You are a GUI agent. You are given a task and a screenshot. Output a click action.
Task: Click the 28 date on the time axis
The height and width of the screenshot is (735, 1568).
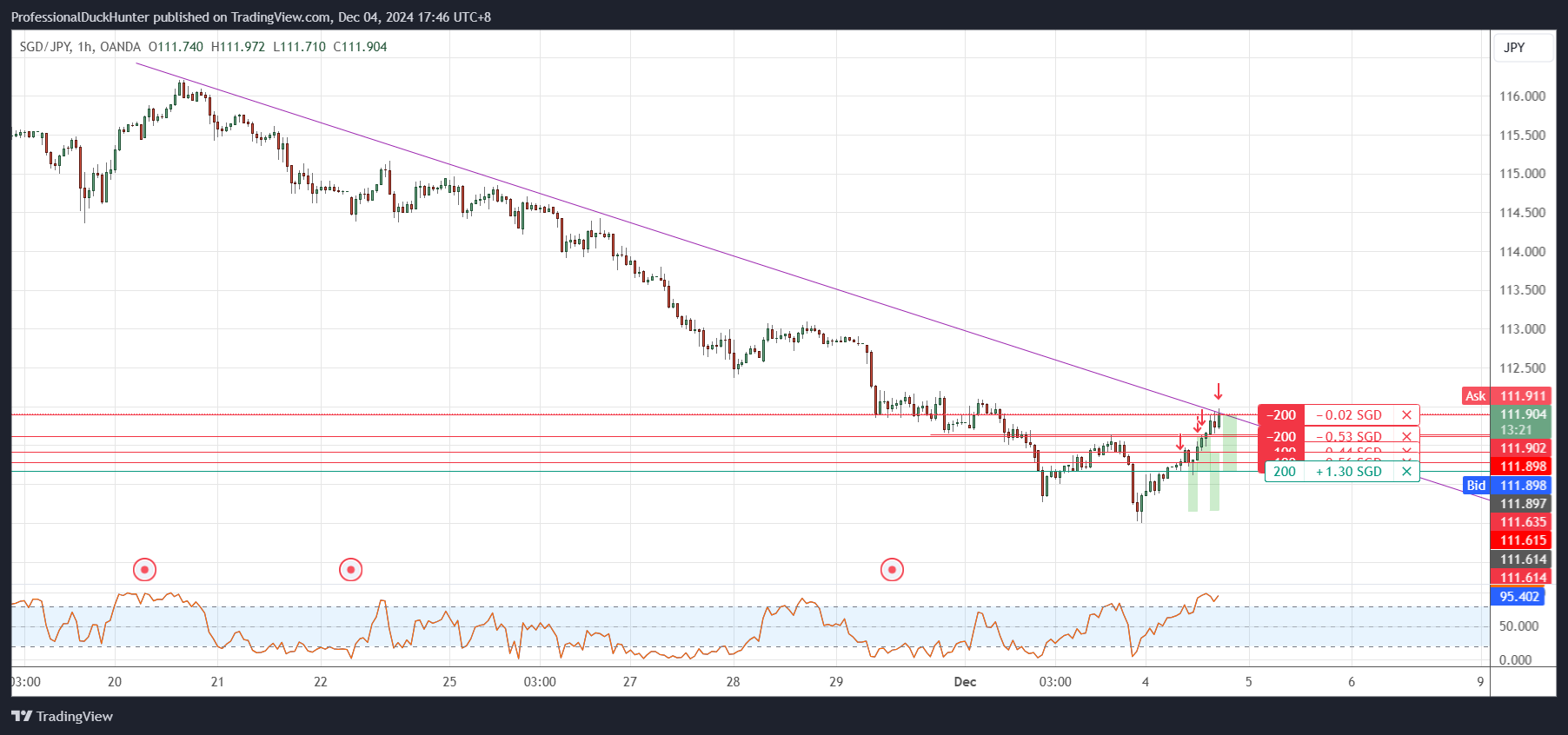733,682
